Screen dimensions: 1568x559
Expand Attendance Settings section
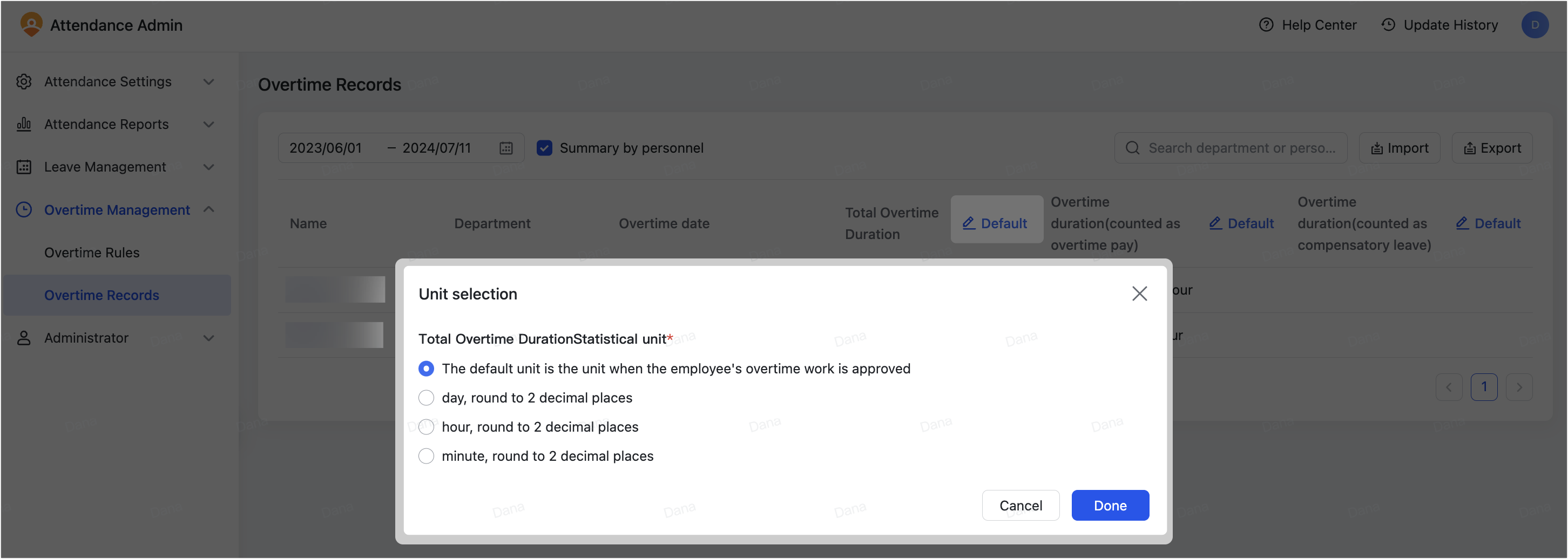pyautogui.click(x=209, y=81)
